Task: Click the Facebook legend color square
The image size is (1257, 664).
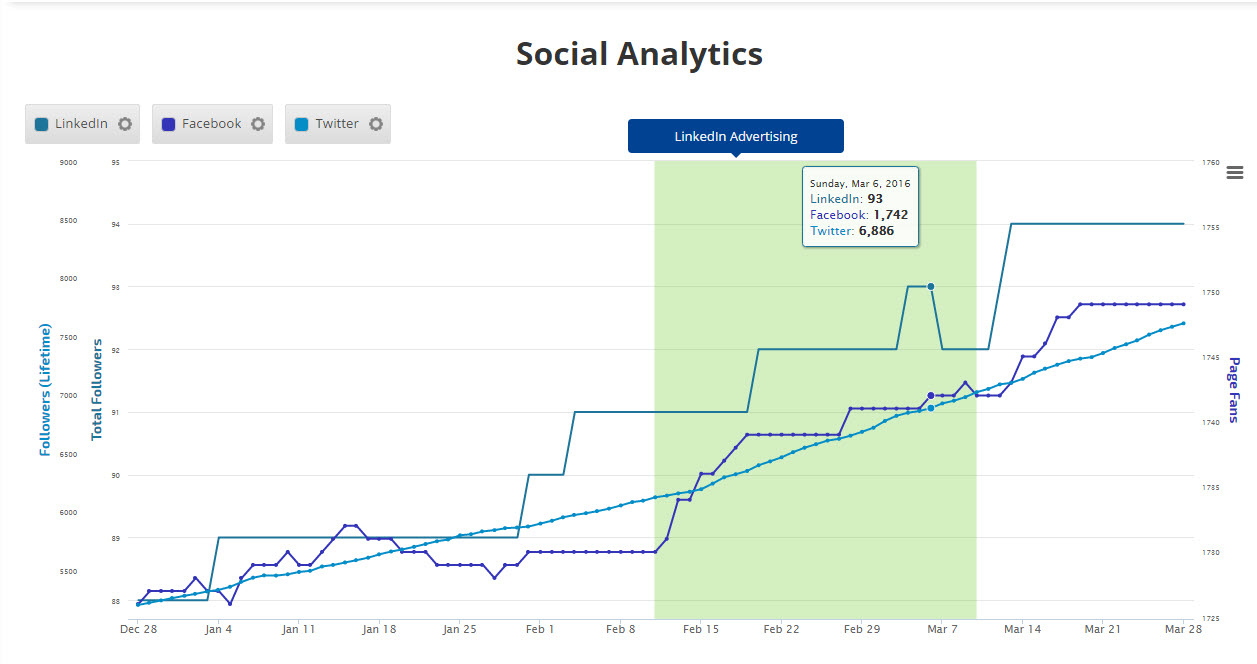Action: point(168,124)
